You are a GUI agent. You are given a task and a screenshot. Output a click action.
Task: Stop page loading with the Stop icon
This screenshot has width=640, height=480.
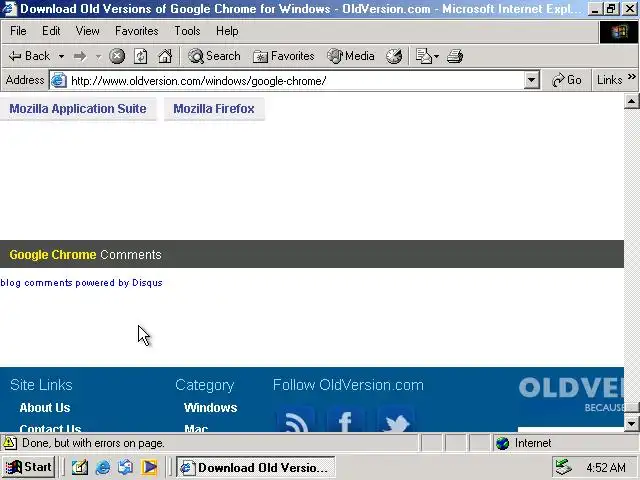[x=117, y=56]
